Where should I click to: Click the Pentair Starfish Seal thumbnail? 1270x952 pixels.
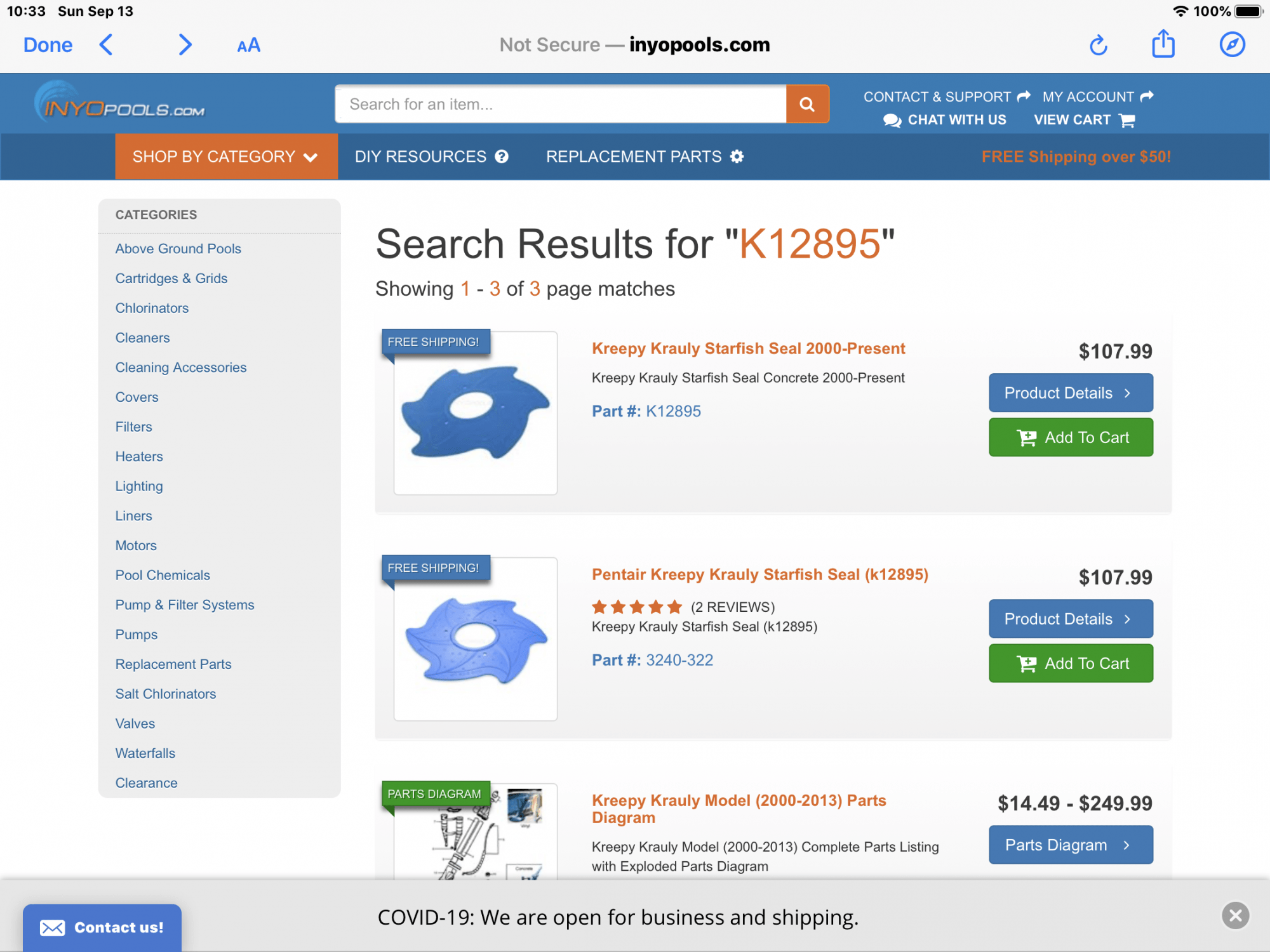(x=475, y=639)
